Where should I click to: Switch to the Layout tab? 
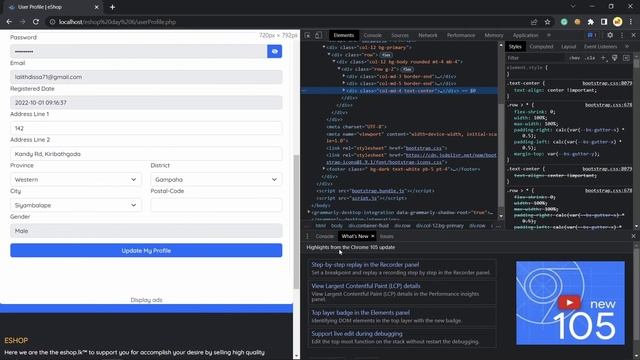point(568,47)
